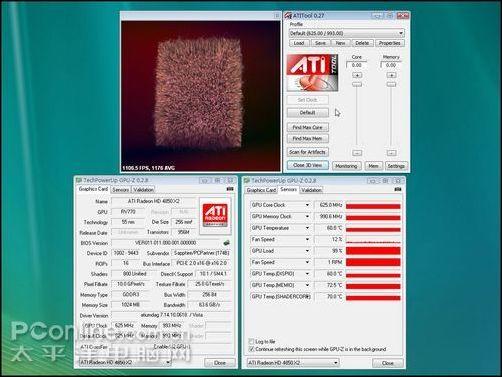Enable the Log to file checkbox
Image resolution: width=502 pixels, height=377 pixels.
tap(251, 341)
